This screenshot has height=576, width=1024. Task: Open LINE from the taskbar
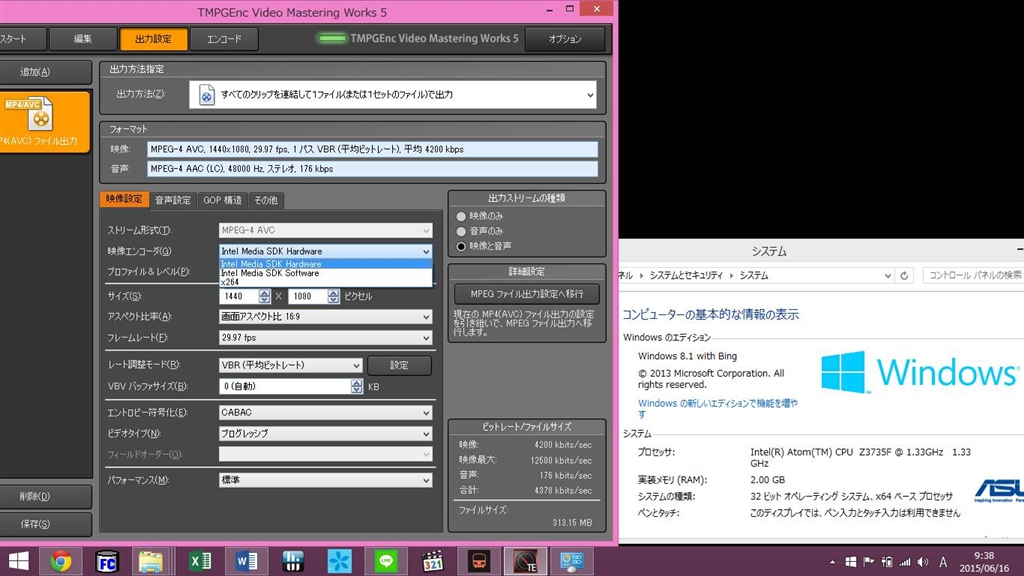386,561
